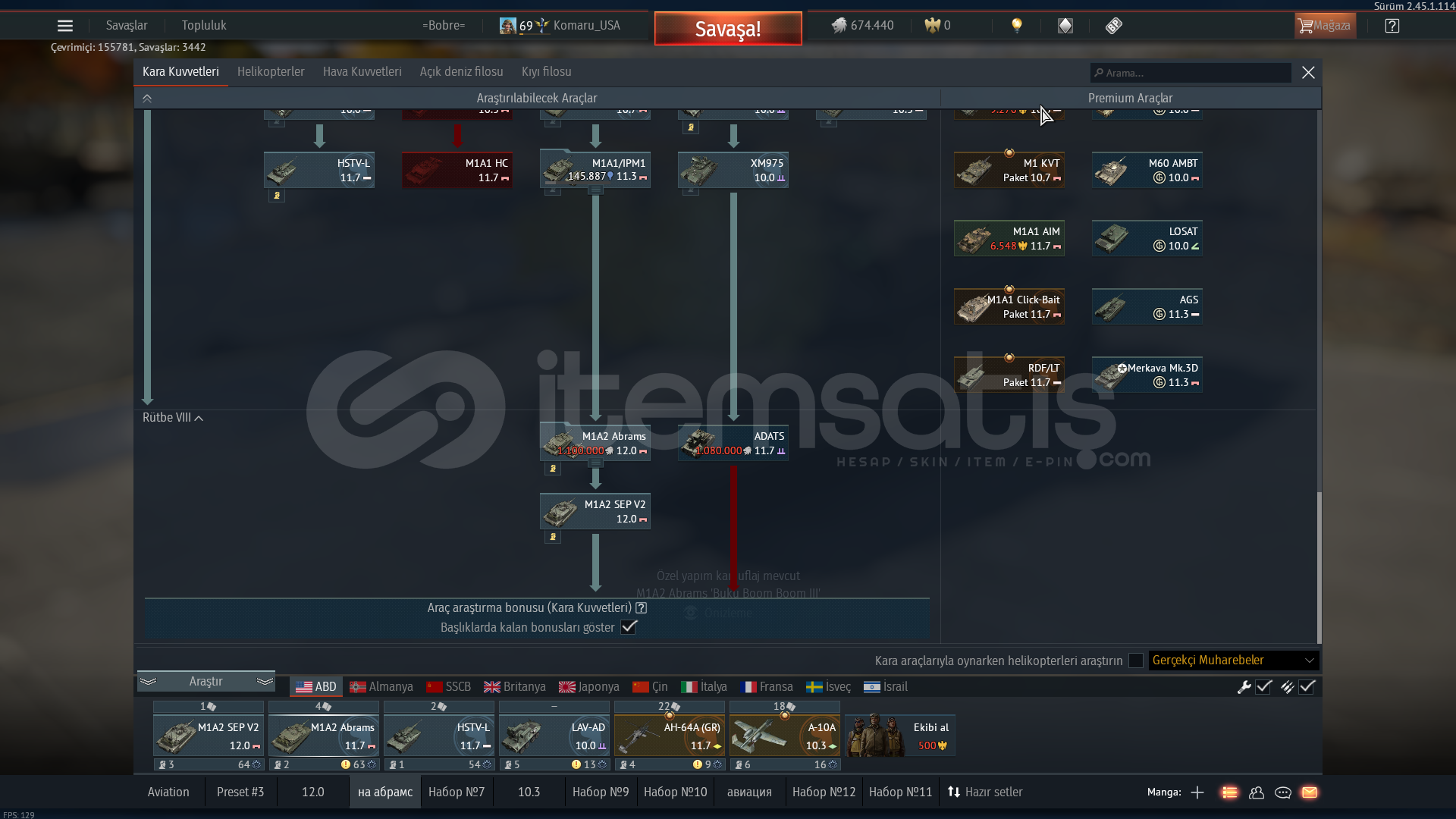Screen dimensions: 1456x819
Task: Open the battle pass ticket icon
Action: click(x=1113, y=26)
